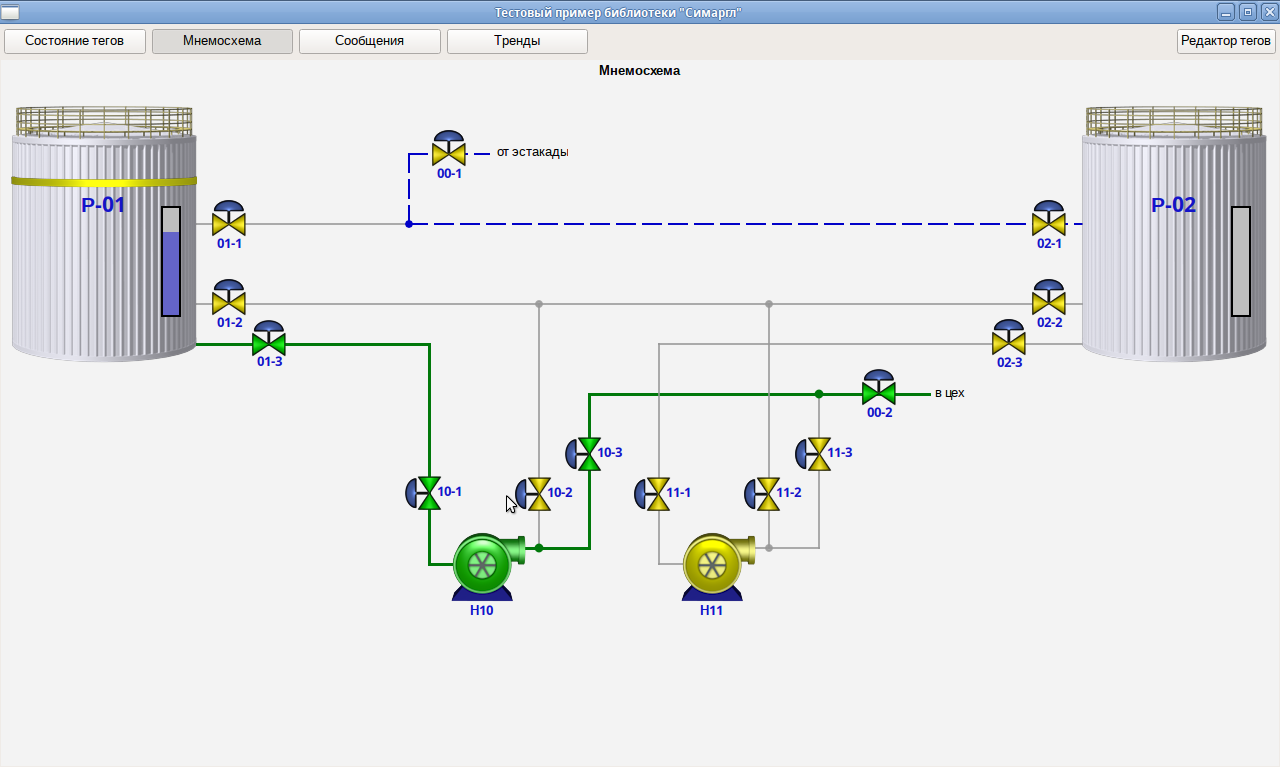Open the Сообщения tab
The width and height of the screenshot is (1280, 767).
[x=370, y=41]
